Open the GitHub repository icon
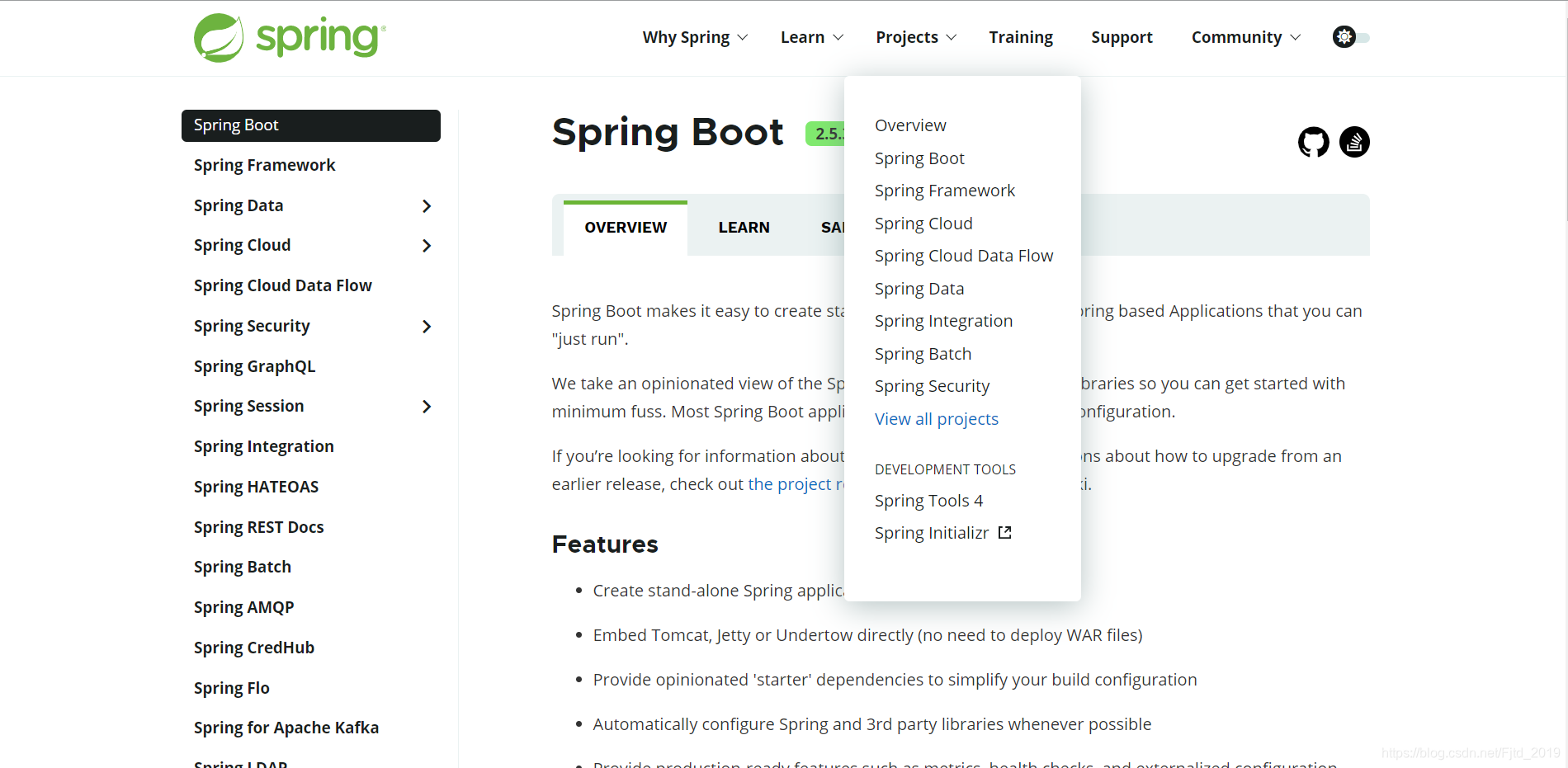 coord(1313,142)
